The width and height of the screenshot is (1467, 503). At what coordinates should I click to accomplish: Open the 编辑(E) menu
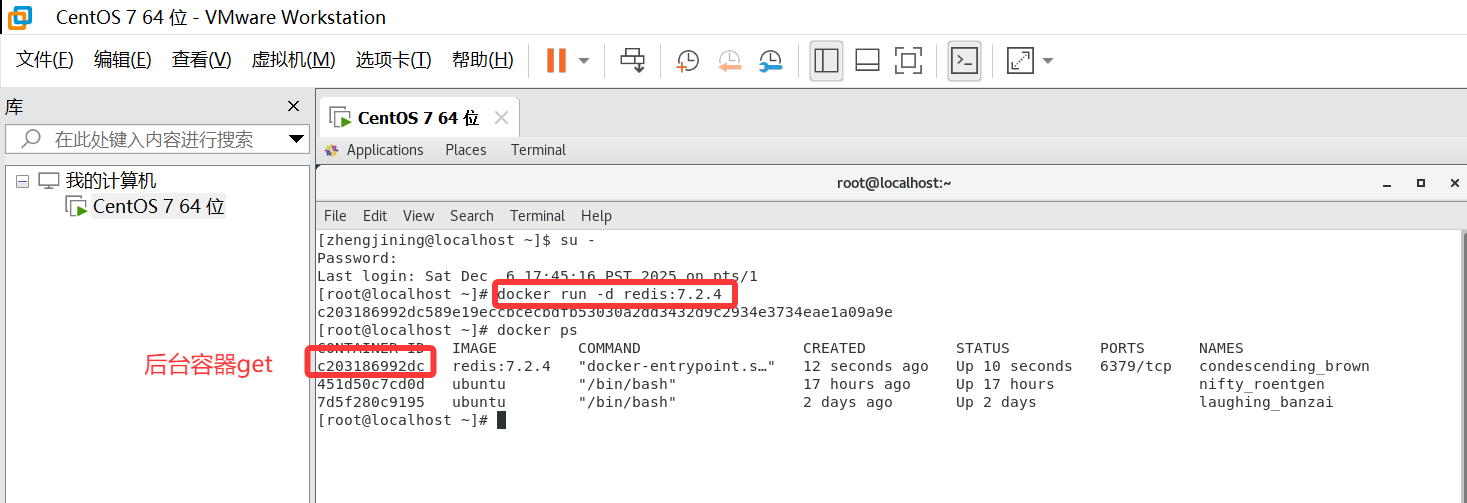[123, 60]
